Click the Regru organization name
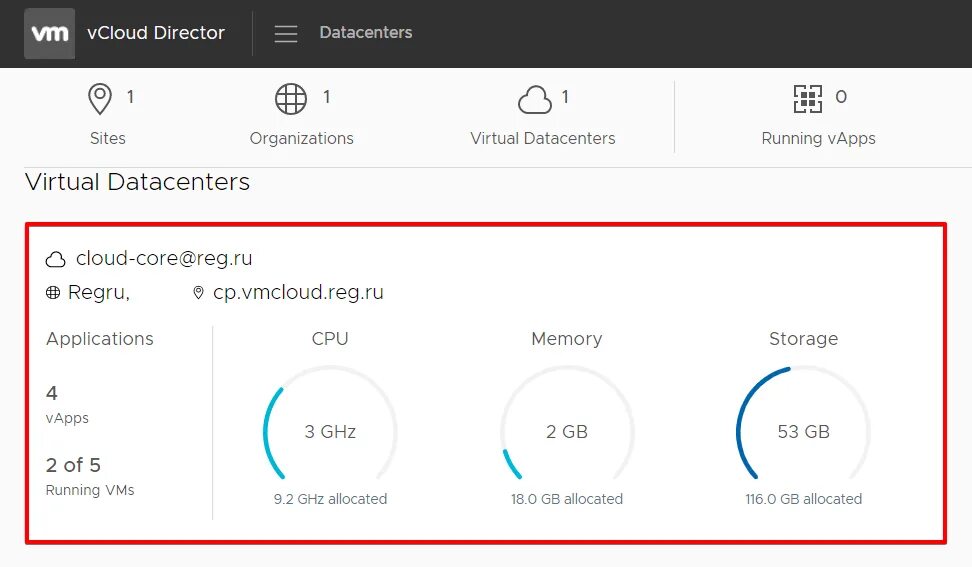This screenshot has width=972, height=567. click(x=97, y=293)
